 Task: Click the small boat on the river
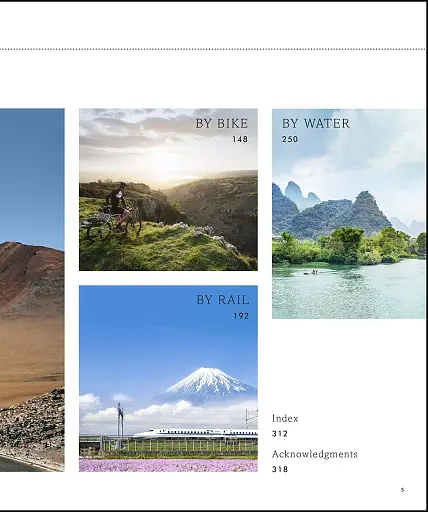coord(313,272)
